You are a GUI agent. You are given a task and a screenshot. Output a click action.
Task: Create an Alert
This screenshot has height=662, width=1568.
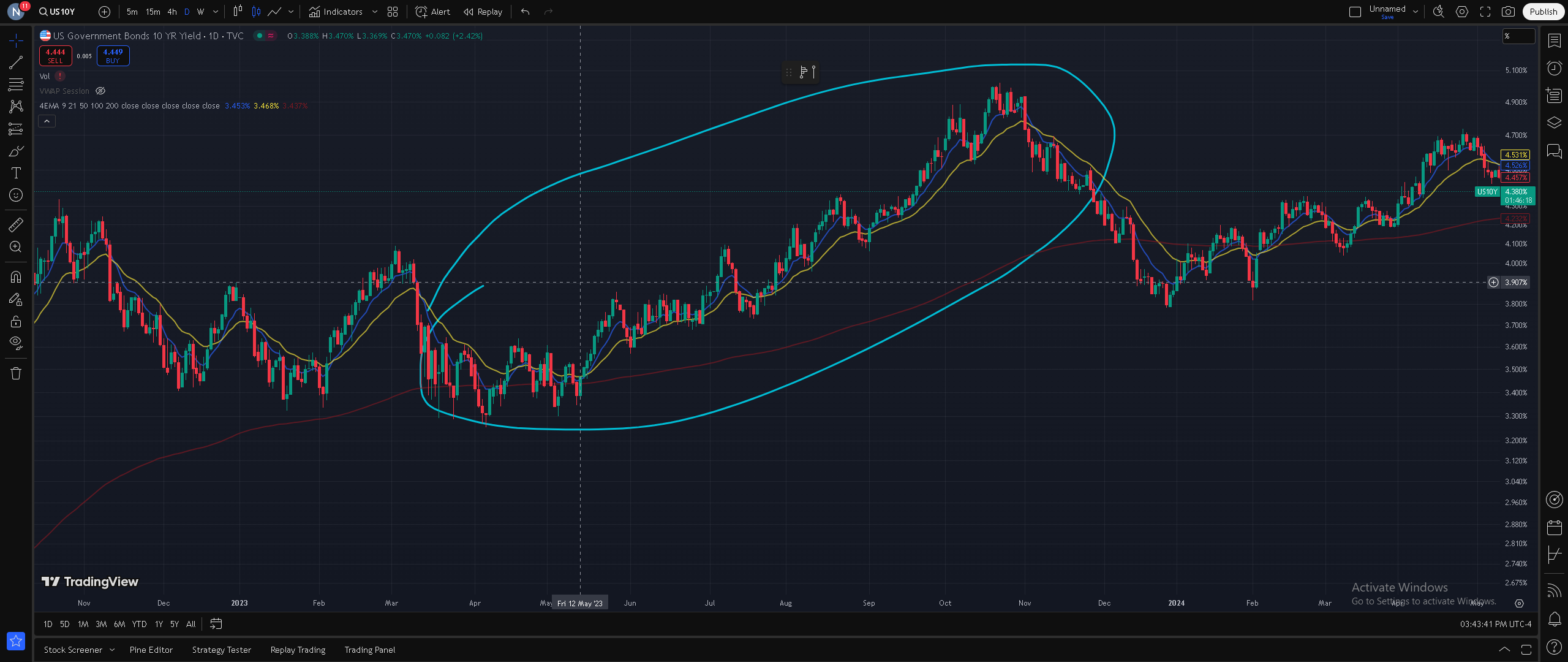[x=432, y=12]
